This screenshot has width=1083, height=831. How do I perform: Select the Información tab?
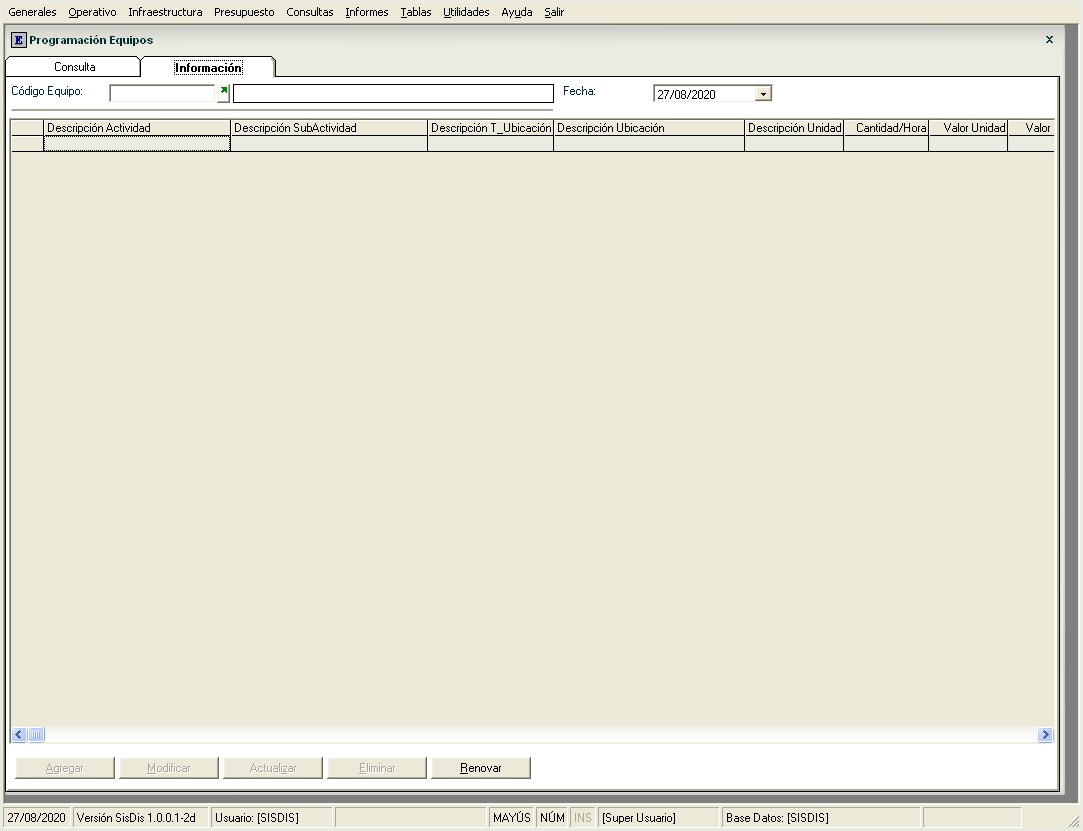point(208,68)
